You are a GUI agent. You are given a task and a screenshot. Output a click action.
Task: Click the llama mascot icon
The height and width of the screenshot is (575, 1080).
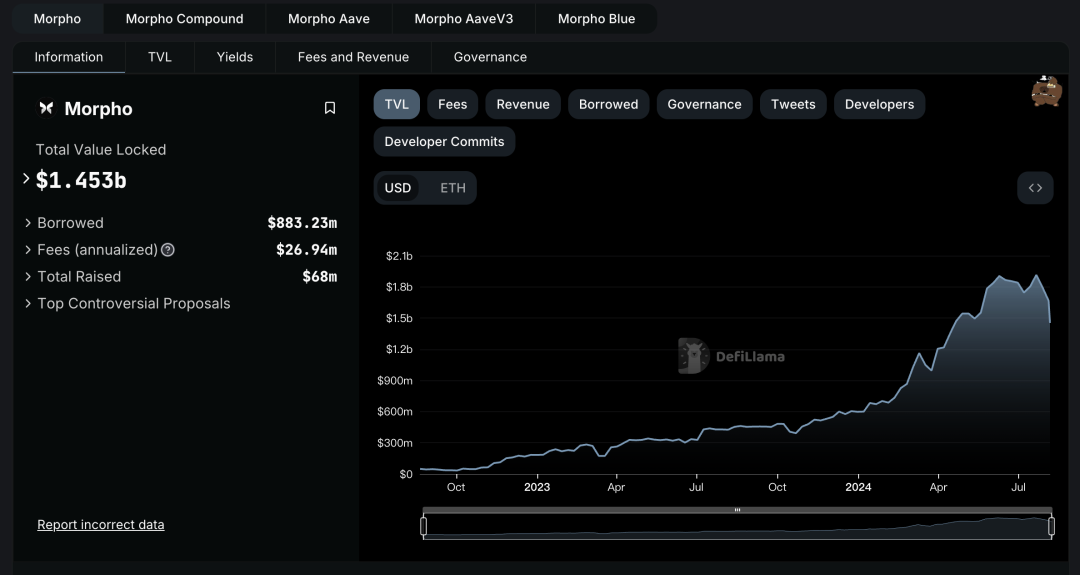tap(1046, 91)
